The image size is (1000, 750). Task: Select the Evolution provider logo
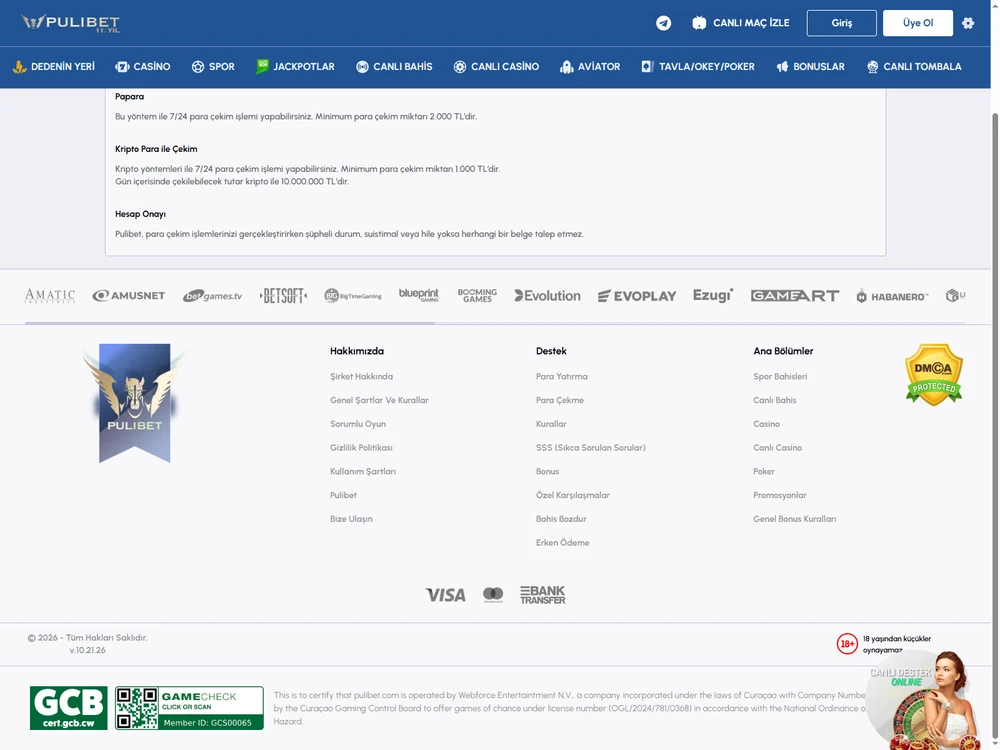pos(547,296)
